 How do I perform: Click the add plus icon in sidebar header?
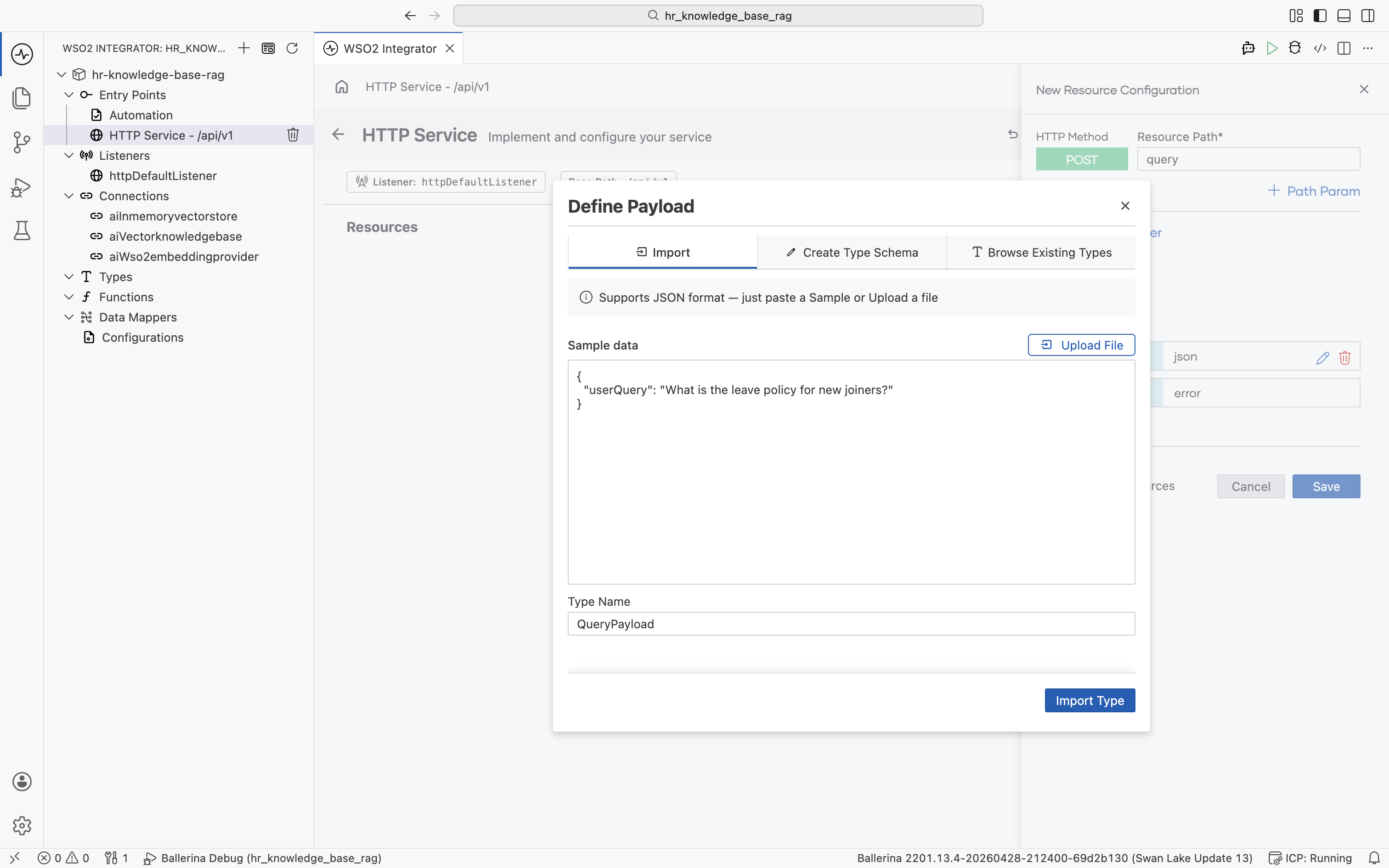(244, 48)
